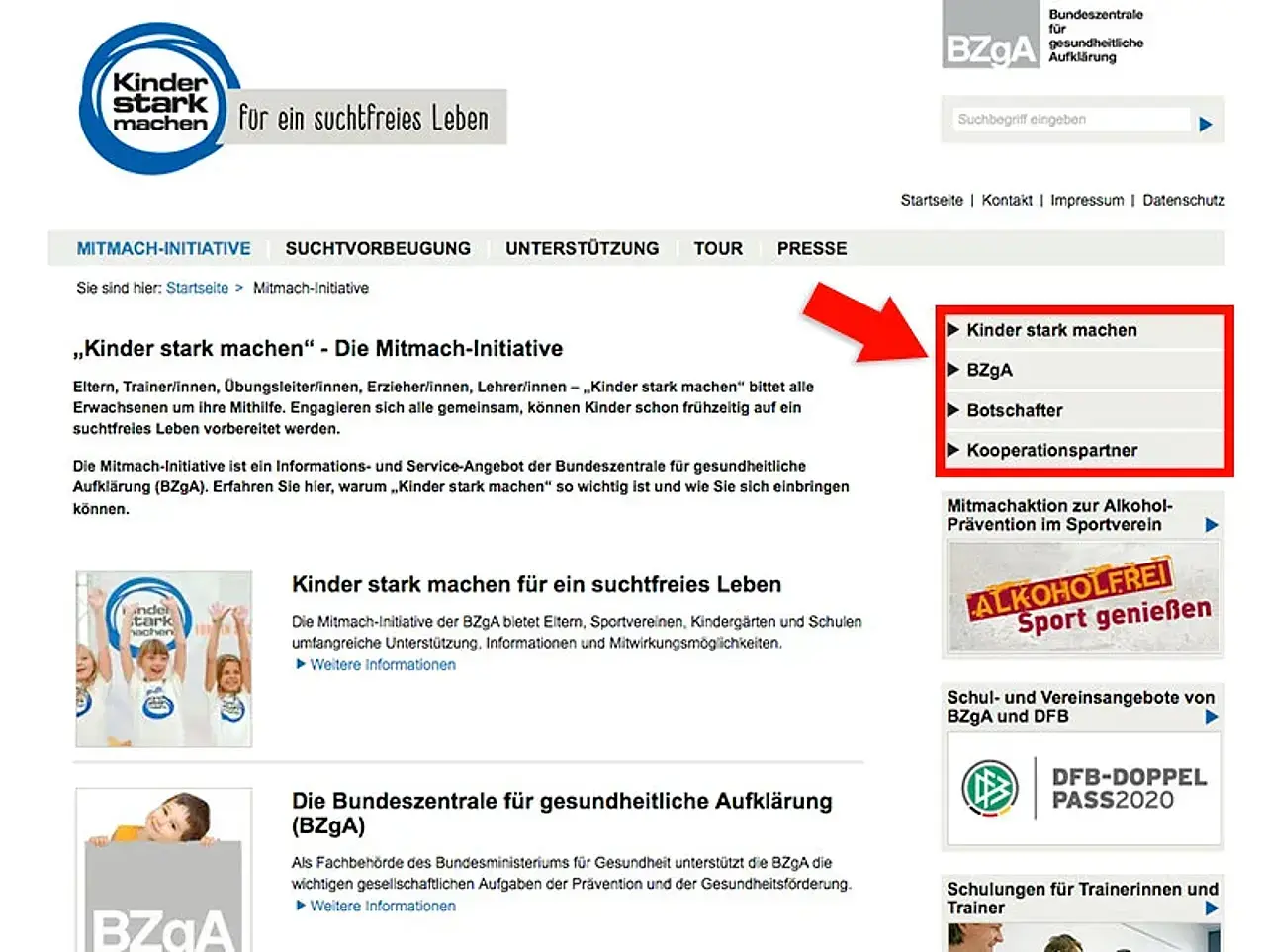The image size is (1266, 952).
Task: Click the Kinder stark machen logo
Action: point(160,101)
